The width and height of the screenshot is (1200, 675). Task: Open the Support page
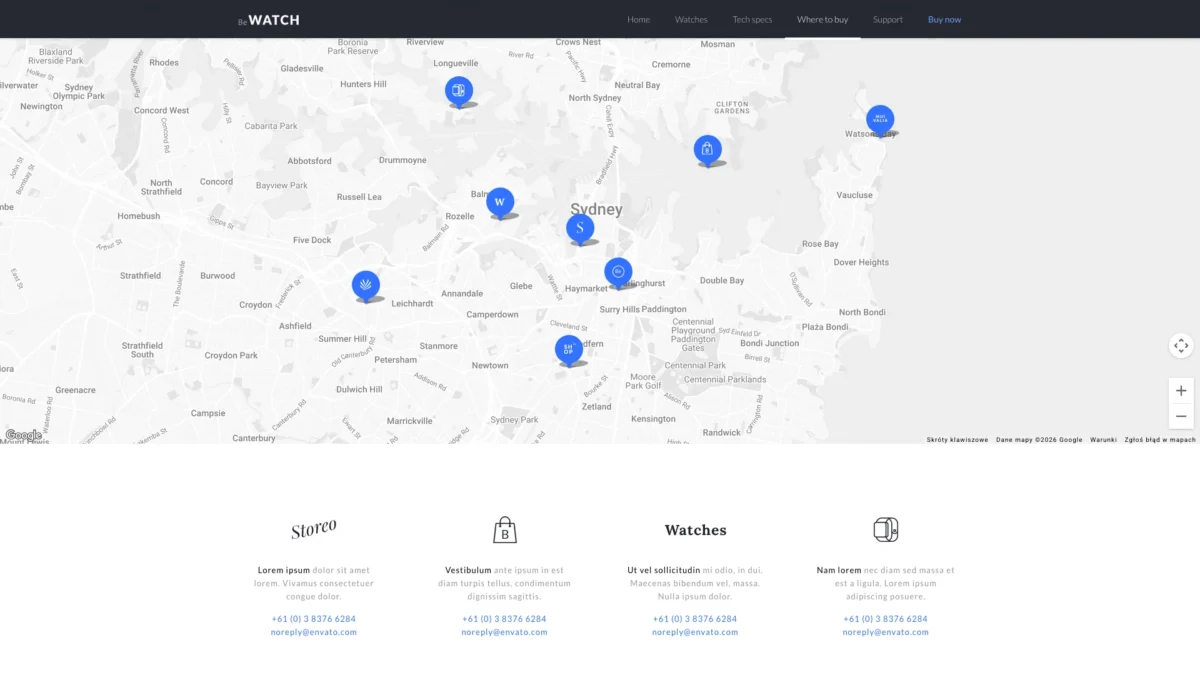click(887, 20)
